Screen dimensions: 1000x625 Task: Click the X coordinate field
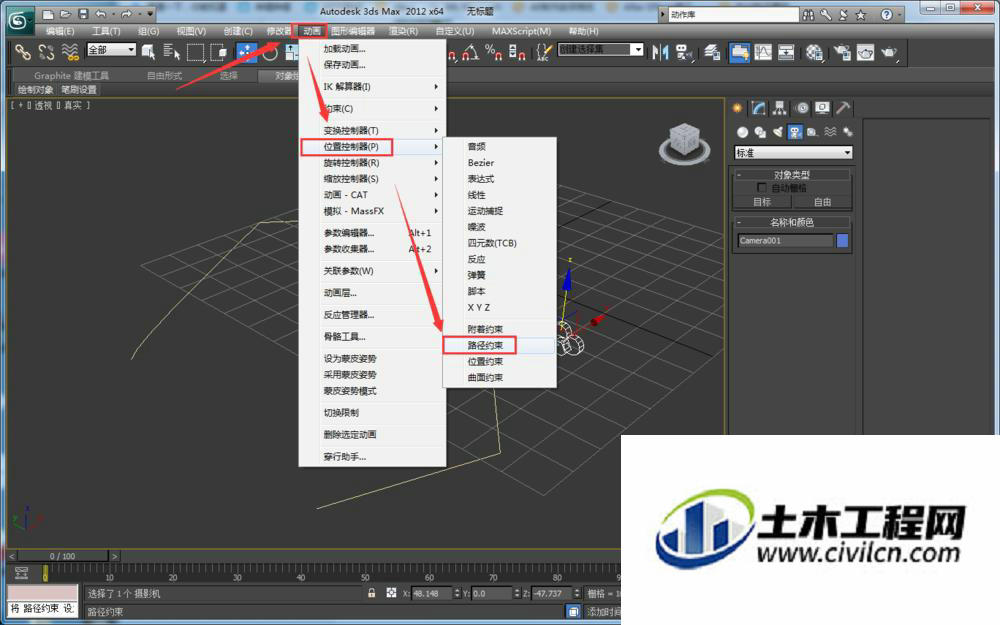pyautogui.click(x=431, y=594)
